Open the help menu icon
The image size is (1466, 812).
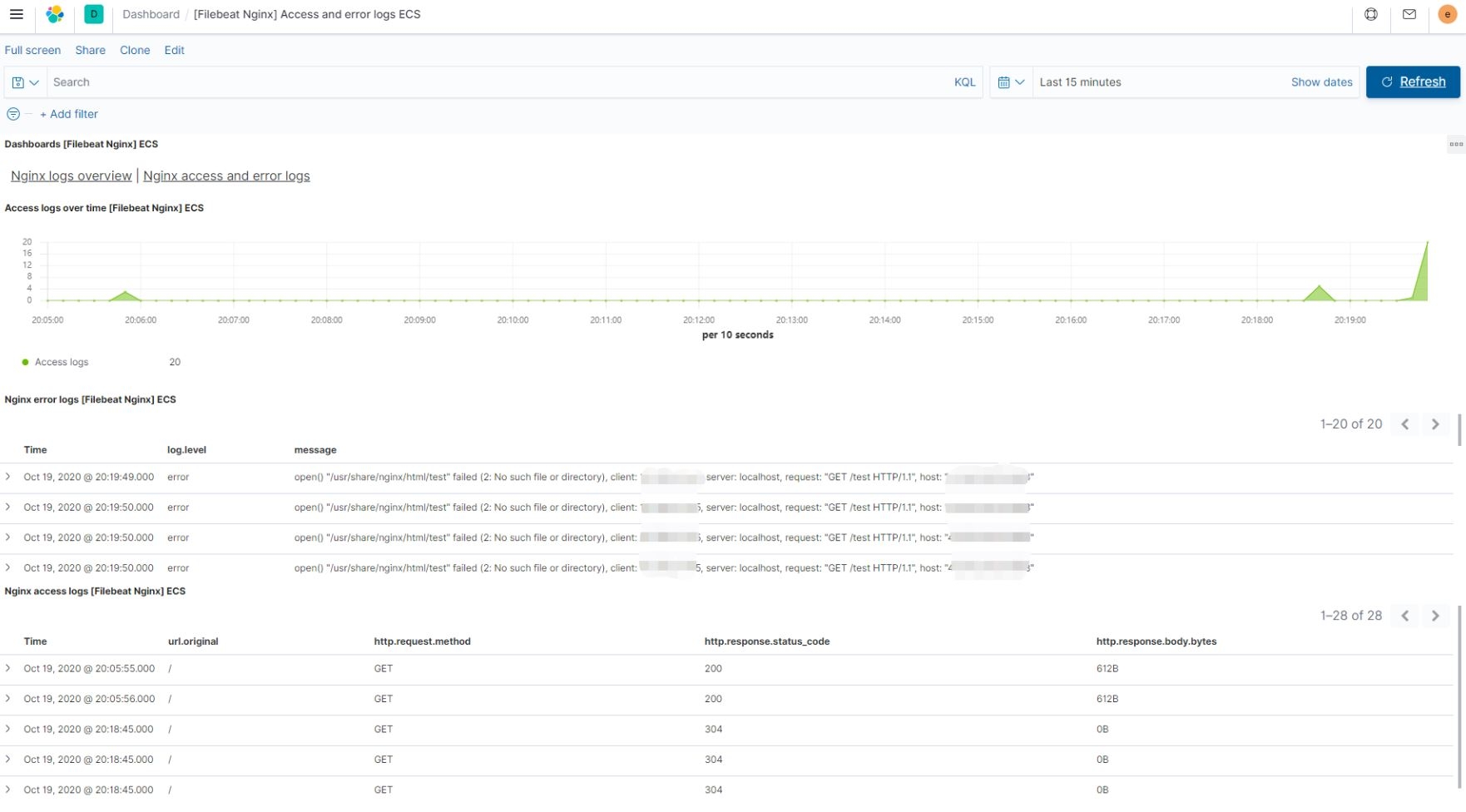1371,14
